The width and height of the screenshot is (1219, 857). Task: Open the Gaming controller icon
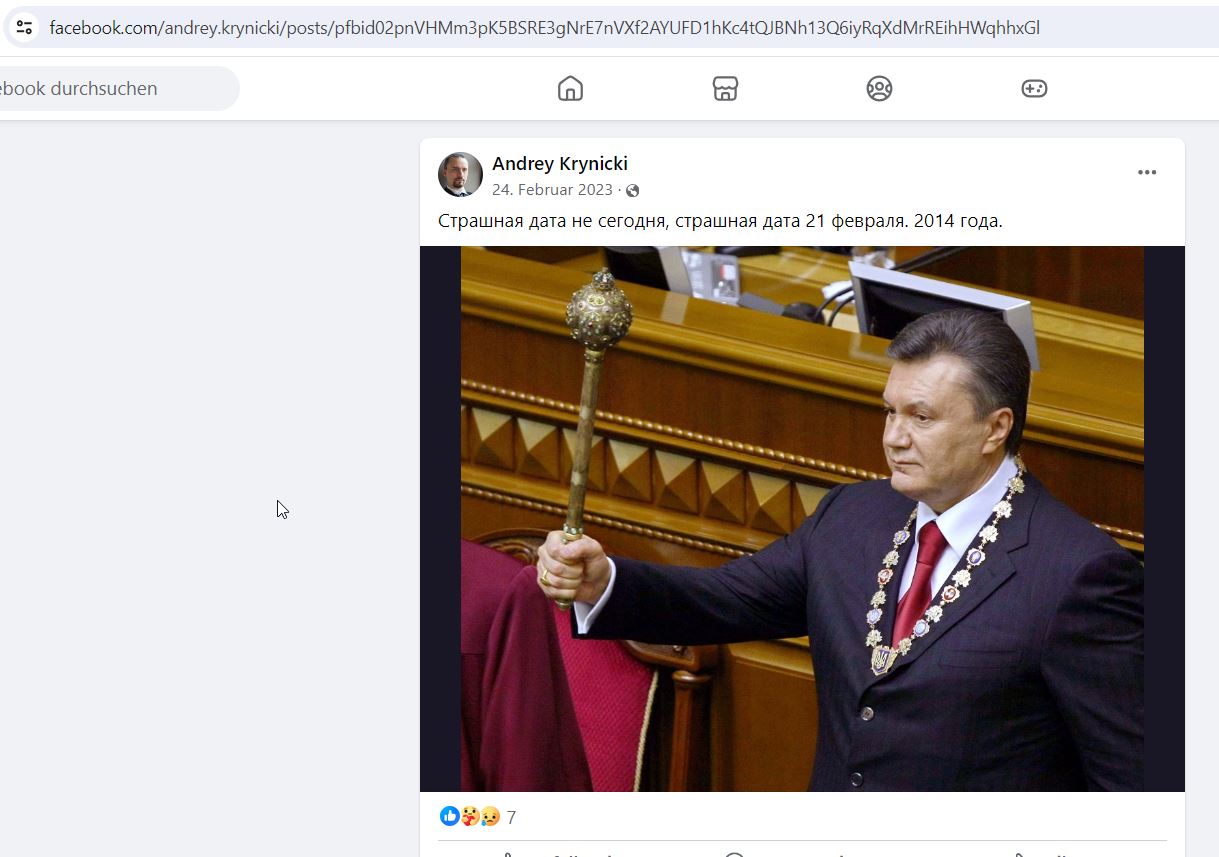click(1034, 88)
